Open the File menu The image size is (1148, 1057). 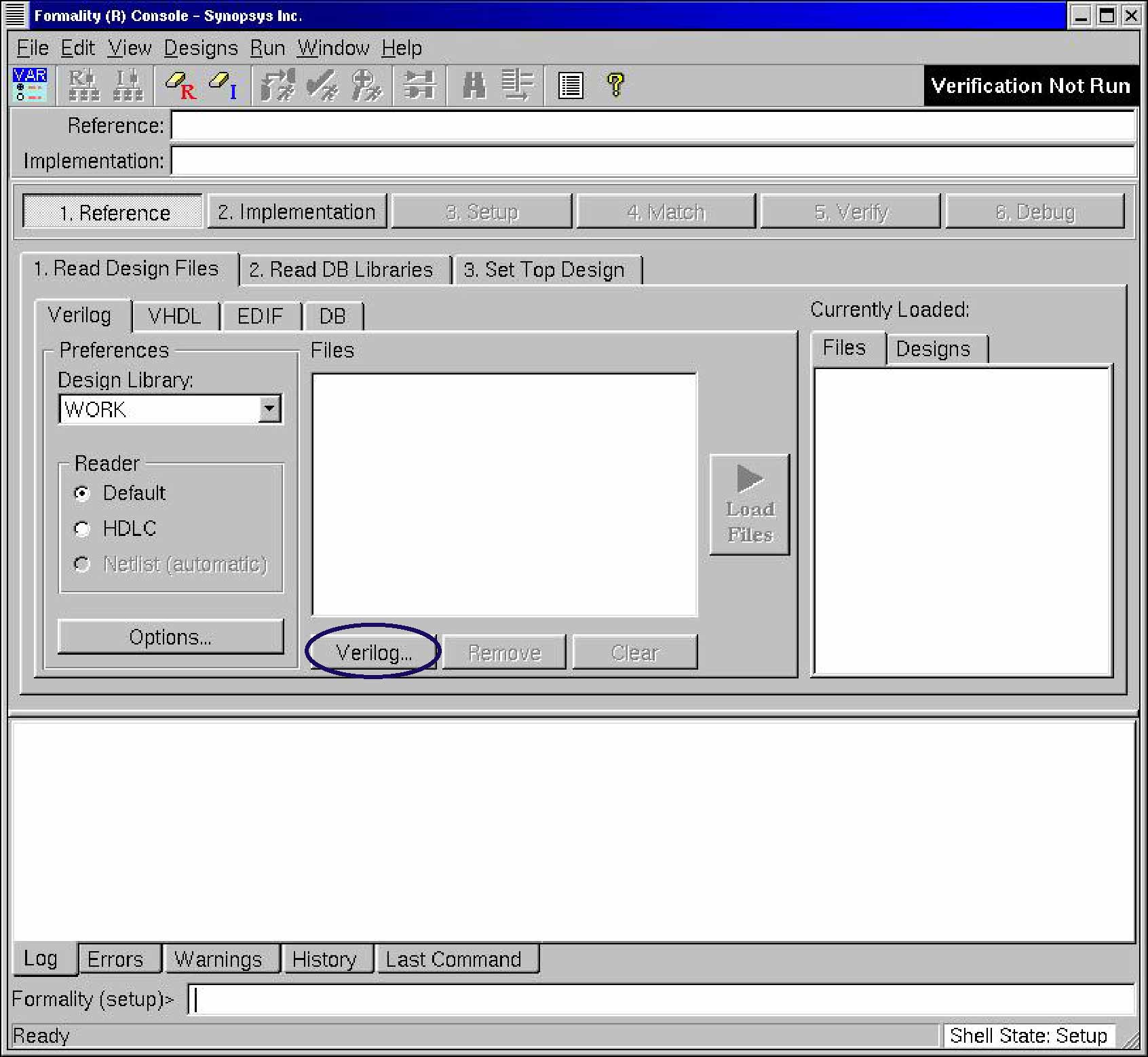pyautogui.click(x=33, y=48)
